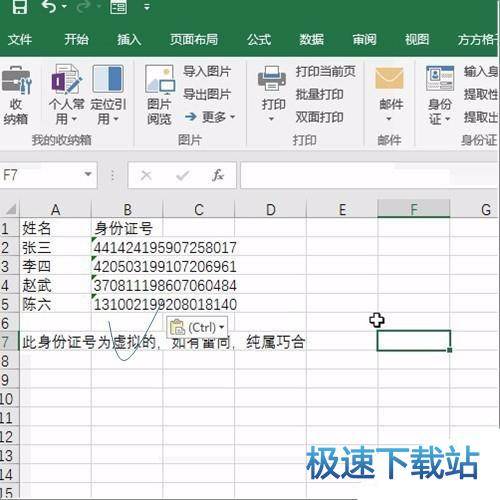Screen dimensions: 500x500
Task: Select cell containing 陈六
Action: [55, 304]
